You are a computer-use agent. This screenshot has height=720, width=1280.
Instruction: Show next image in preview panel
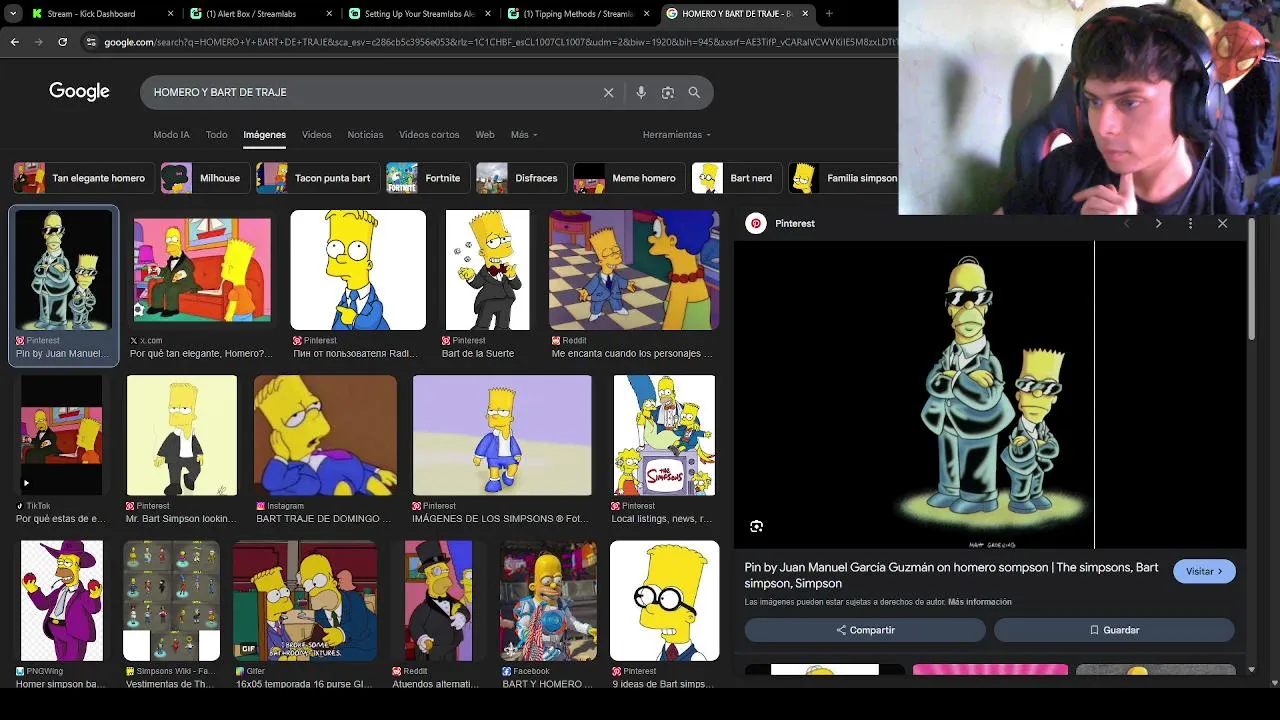click(x=1158, y=224)
